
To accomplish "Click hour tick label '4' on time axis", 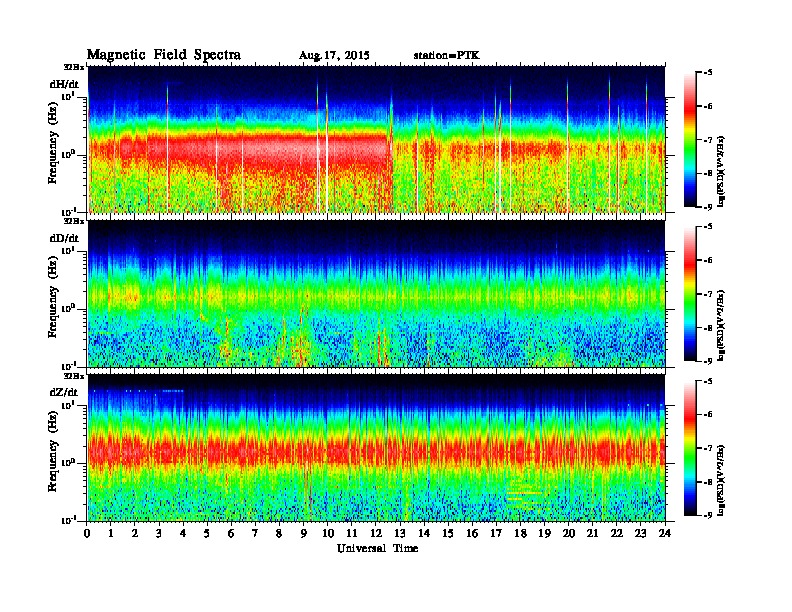I will coord(183,534).
